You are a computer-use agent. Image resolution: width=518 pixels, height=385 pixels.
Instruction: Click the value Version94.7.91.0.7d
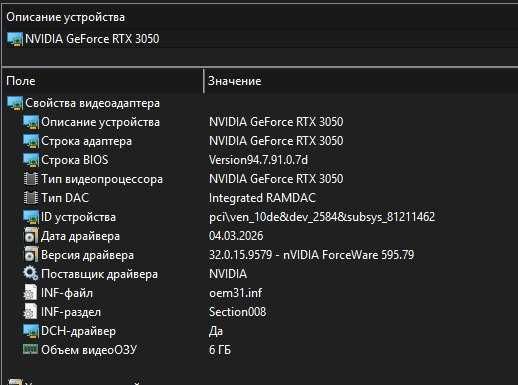click(x=258, y=160)
